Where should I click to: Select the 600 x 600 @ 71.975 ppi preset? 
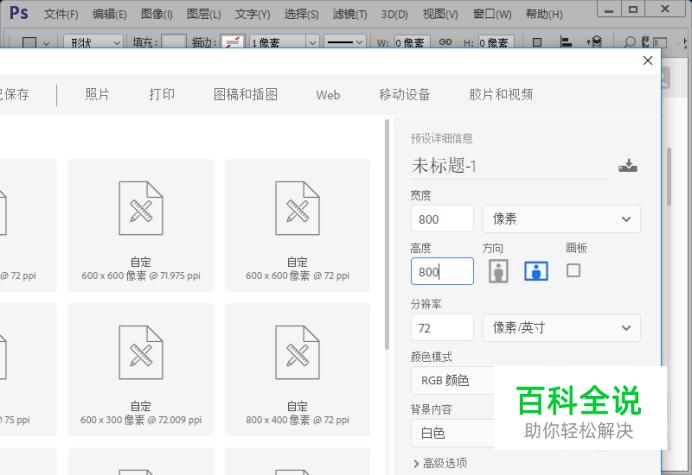click(141, 225)
